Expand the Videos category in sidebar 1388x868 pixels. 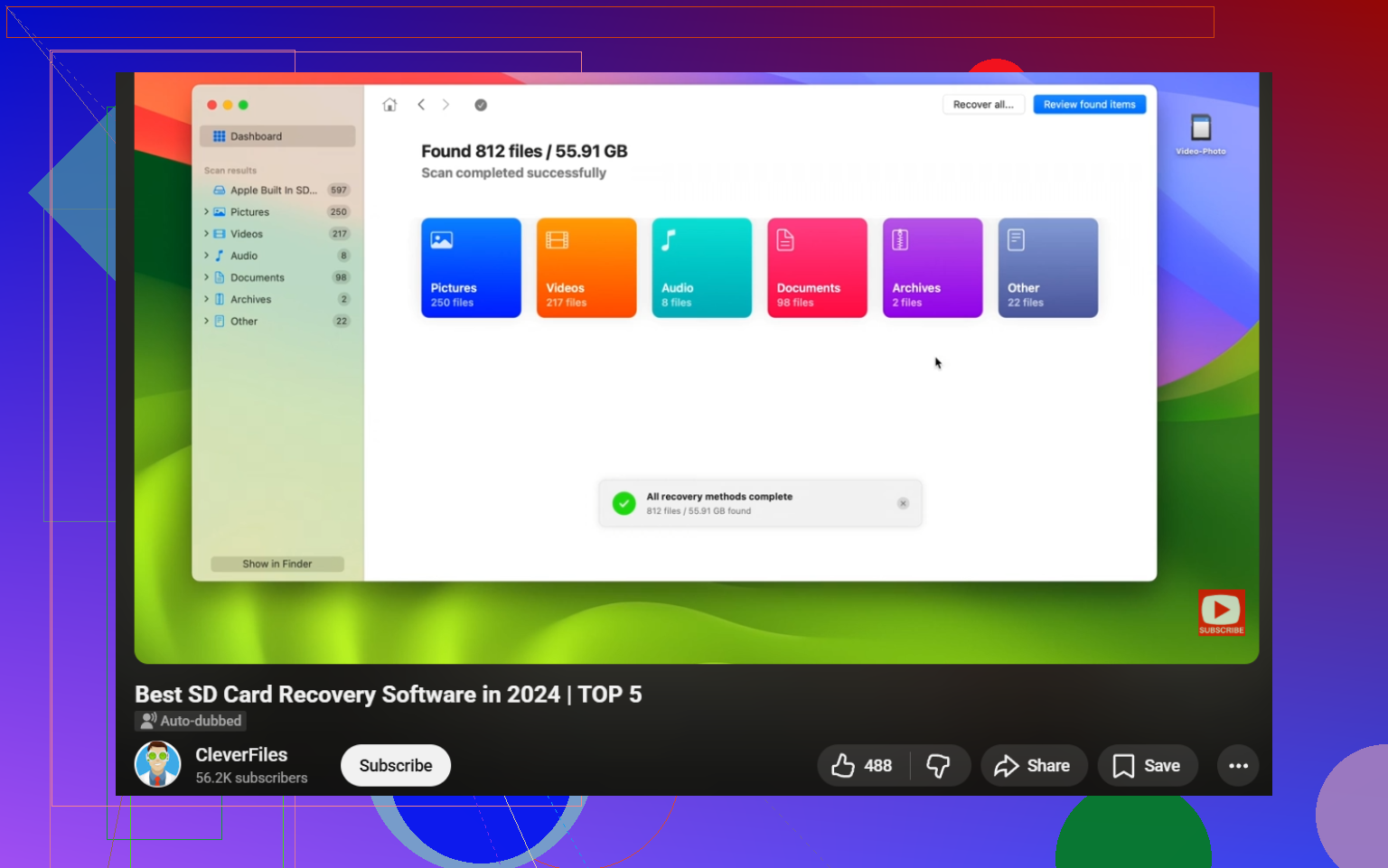tap(206, 234)
